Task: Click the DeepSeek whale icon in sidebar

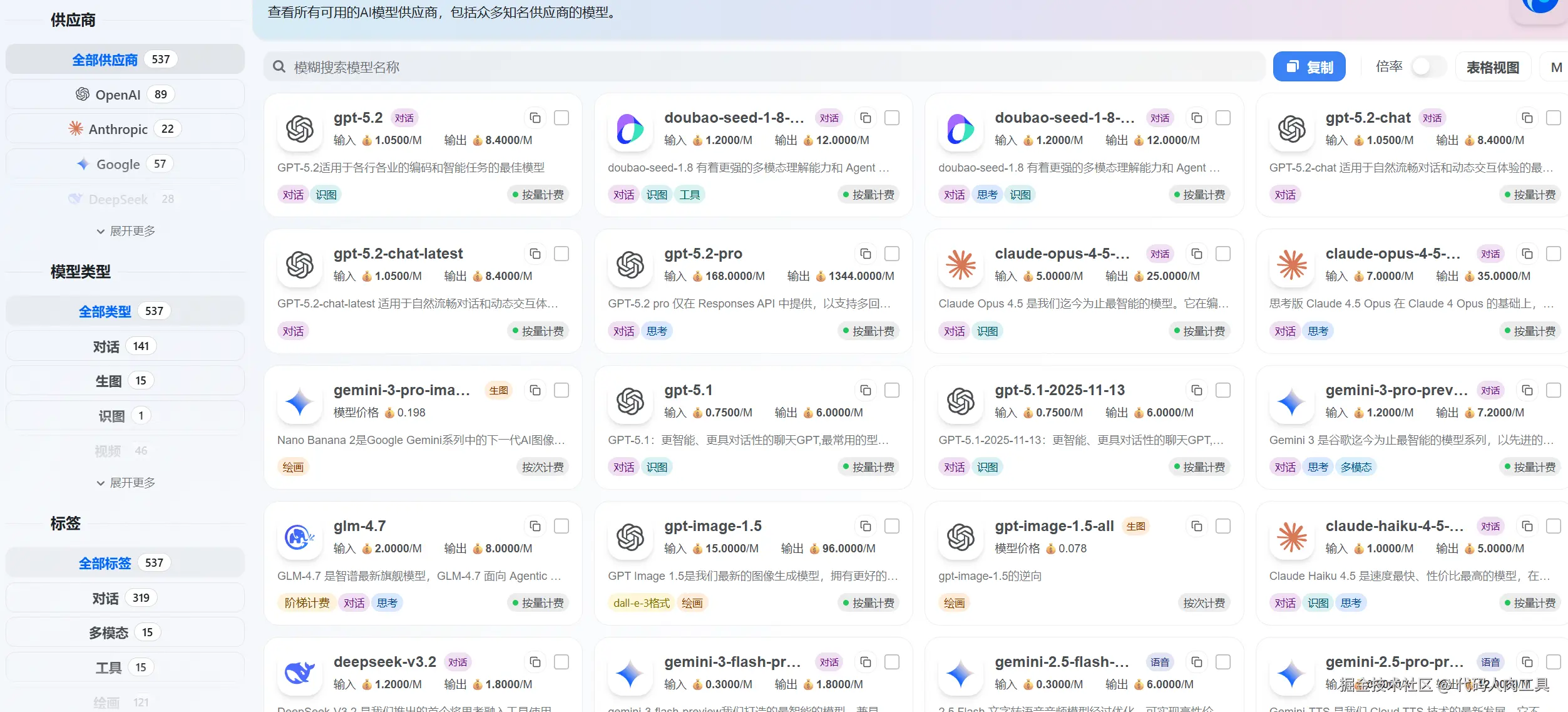Action: pos(76,199)
